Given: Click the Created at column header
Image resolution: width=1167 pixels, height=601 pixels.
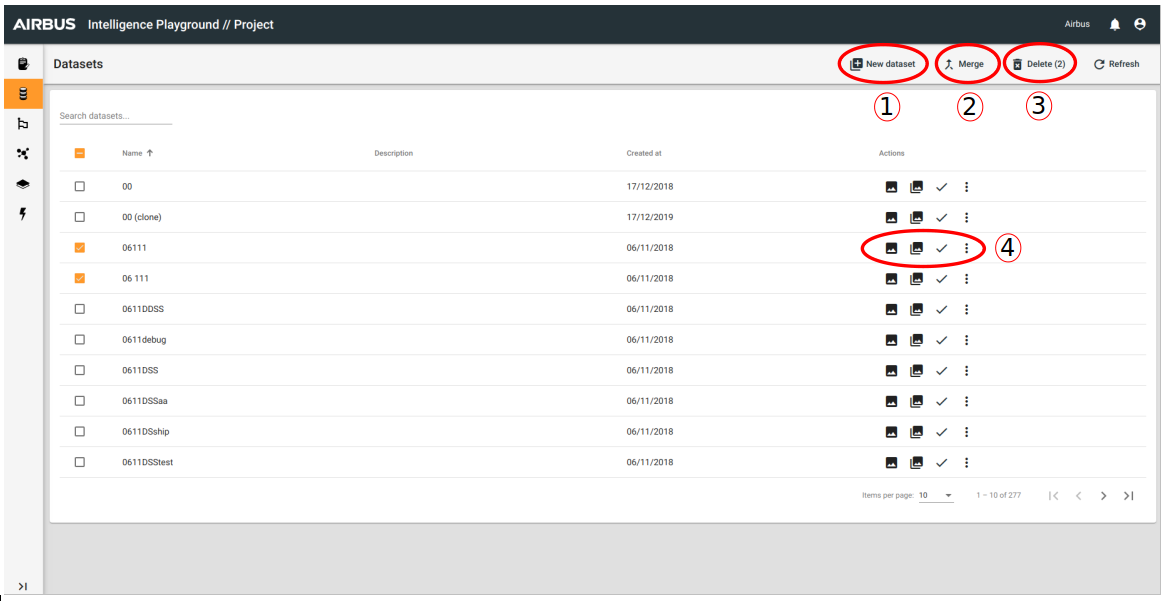Looking at the screenshot, I should click(644, 153).
